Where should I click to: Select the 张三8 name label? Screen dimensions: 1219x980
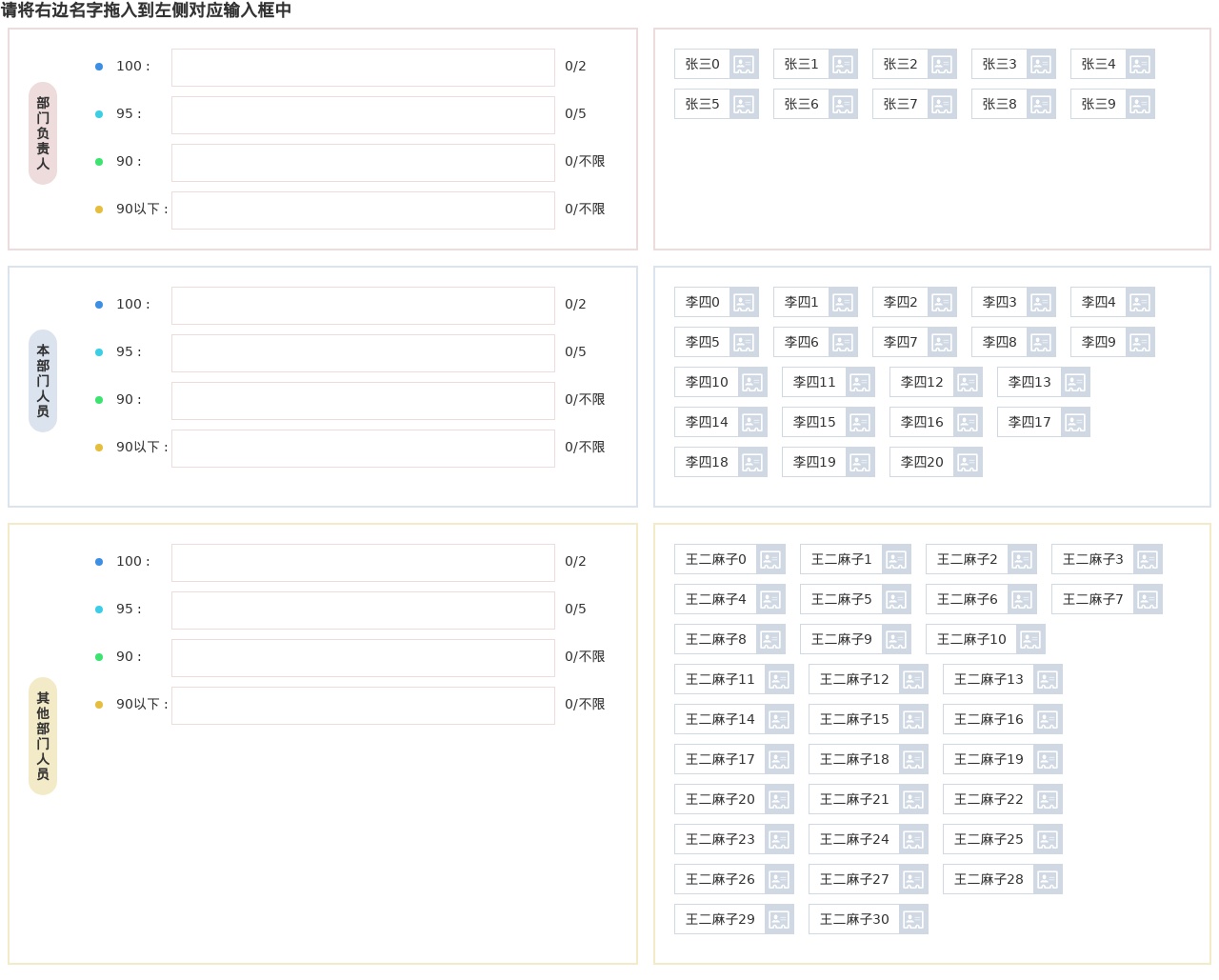pos(999,105)
